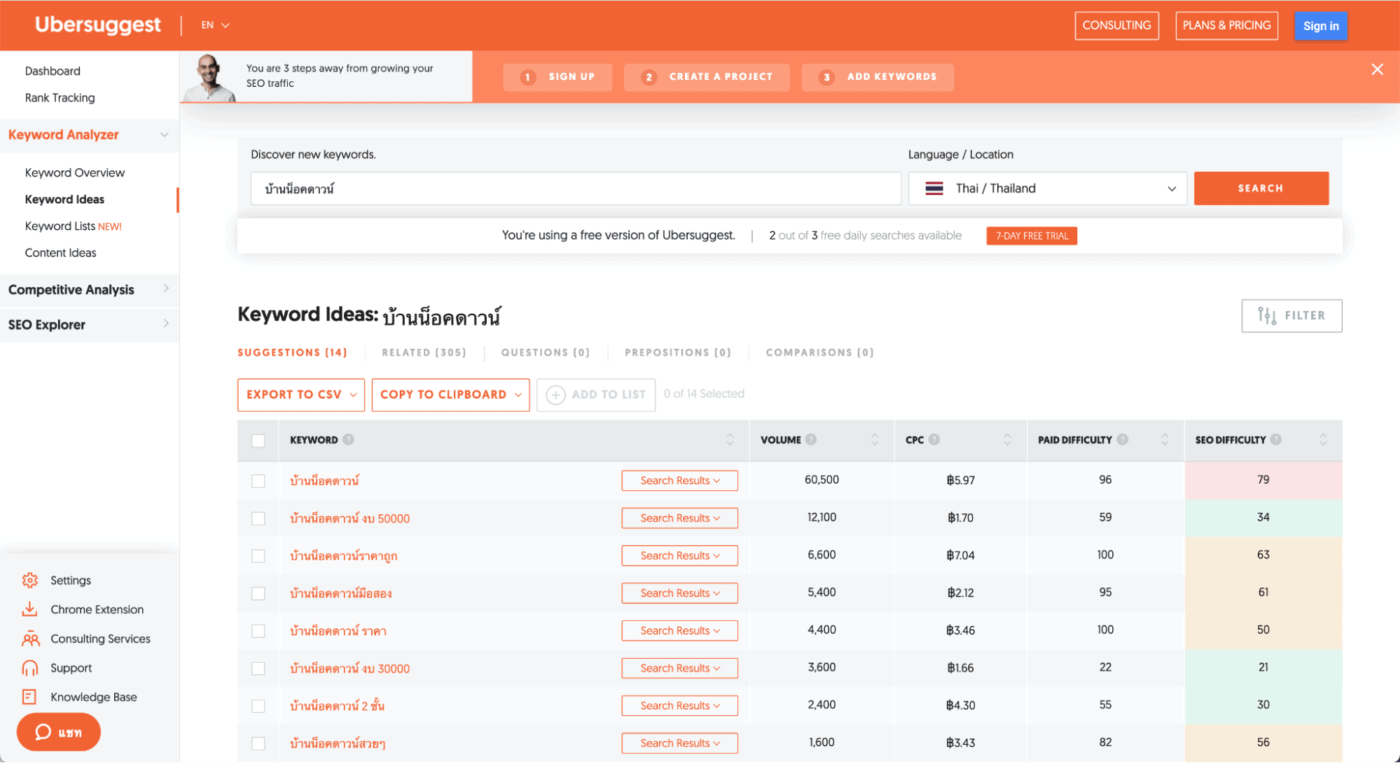Click the blue Sign in button
The height and width of the screenshot is (763, 1400).
(1321, 26)
